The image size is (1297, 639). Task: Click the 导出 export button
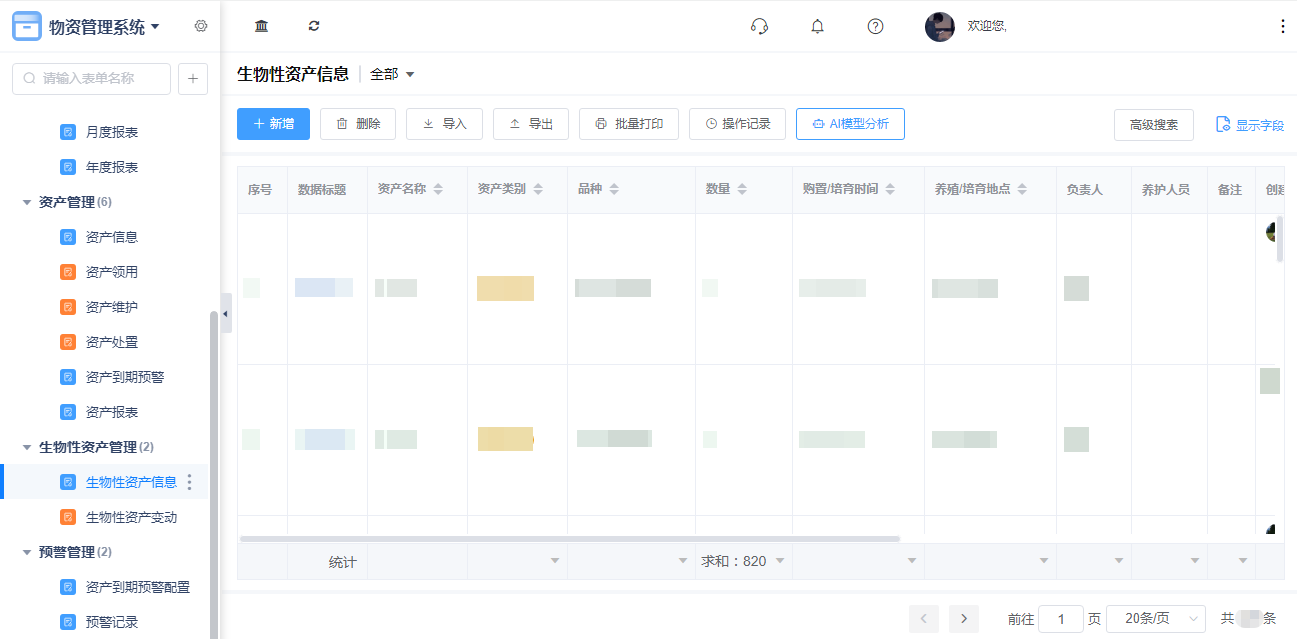(x=531, y=124)
